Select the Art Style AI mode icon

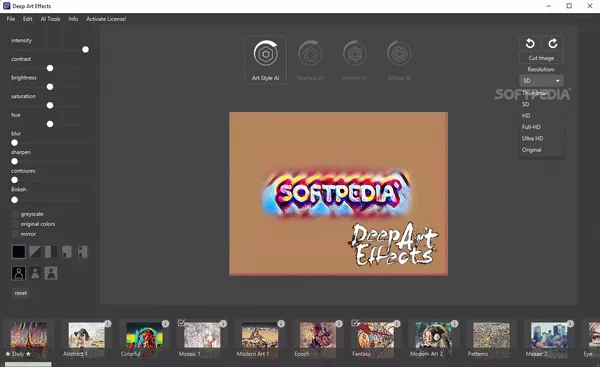click(265, 54)
